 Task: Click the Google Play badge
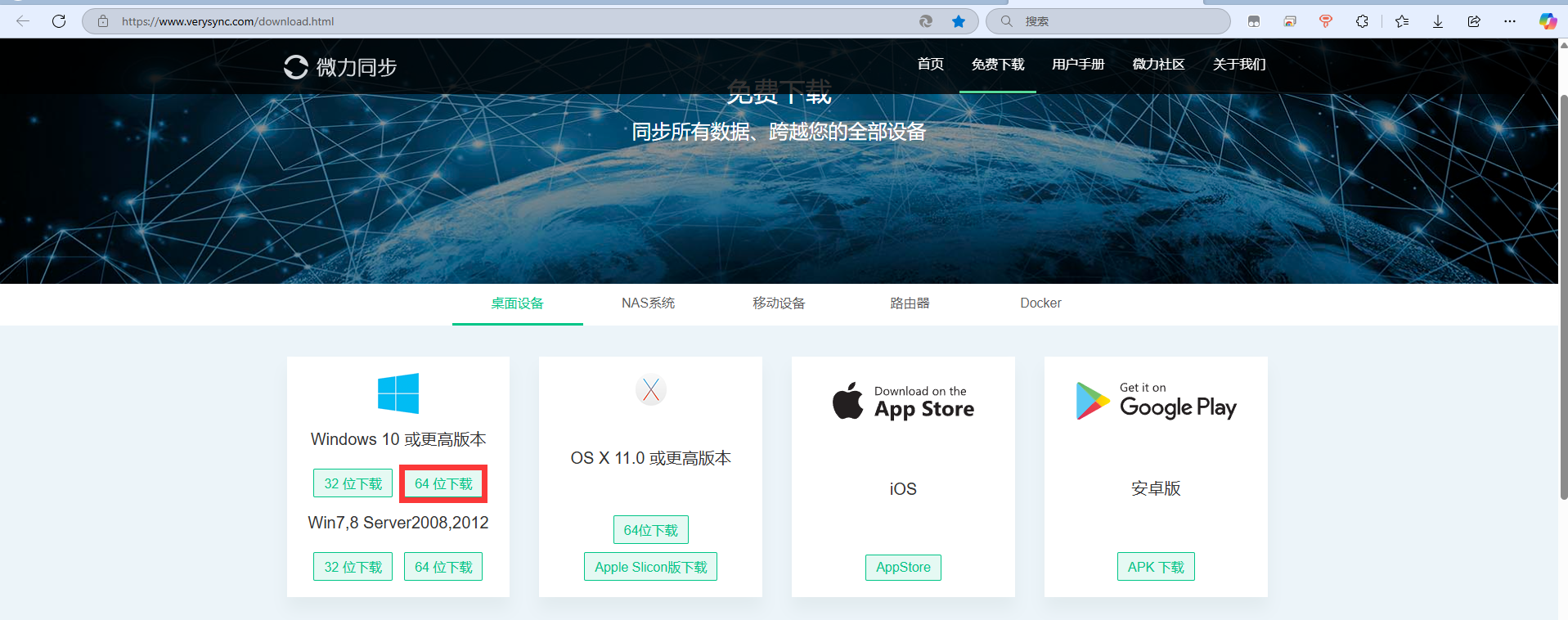point(1156,401)
